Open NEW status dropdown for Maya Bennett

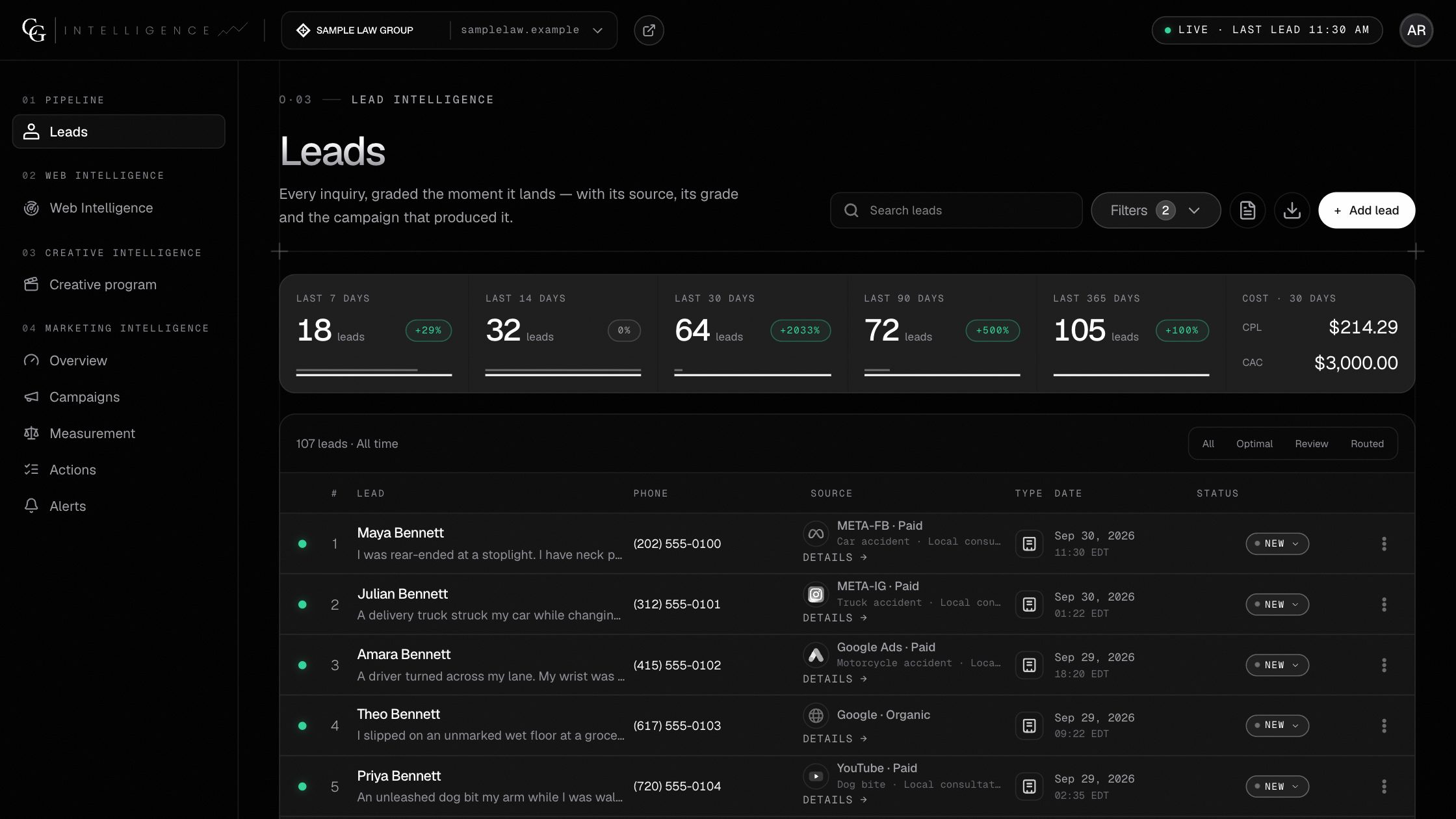pyautogui.click(x=1277, y=544)
